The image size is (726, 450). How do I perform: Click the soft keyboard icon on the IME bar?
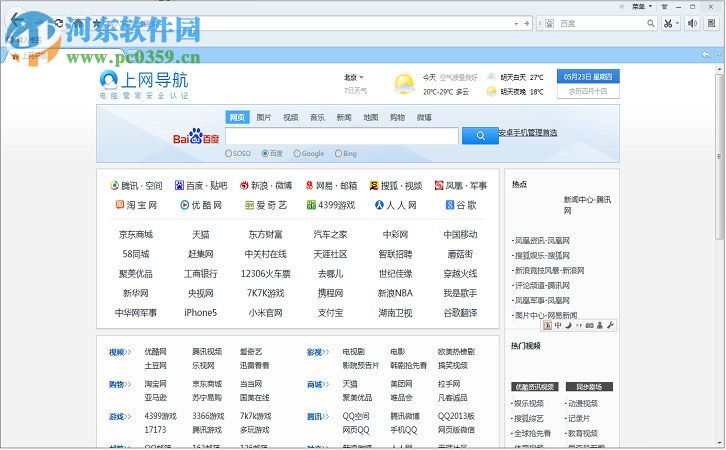point(589,325)
